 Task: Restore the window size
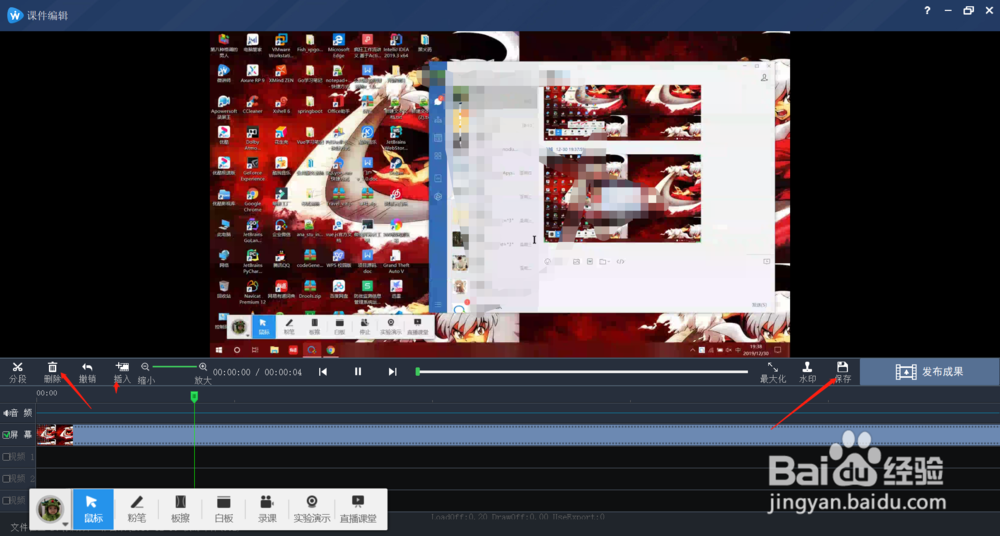click(969, 10)
